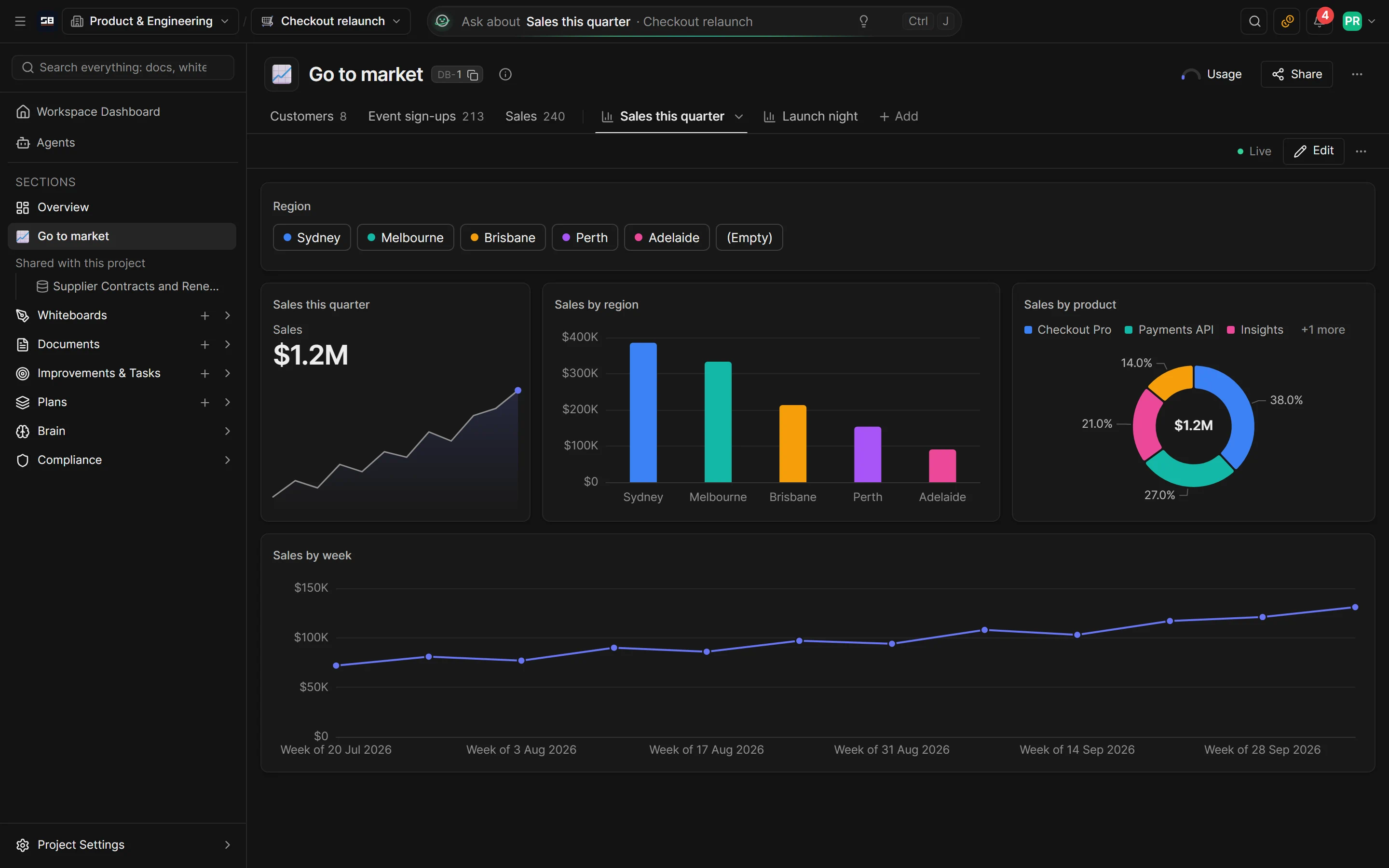Expand the Compliance section chevron
The height and width of the screenshot is (868, 1389).
pyautogui.click(x=227, y=461)
